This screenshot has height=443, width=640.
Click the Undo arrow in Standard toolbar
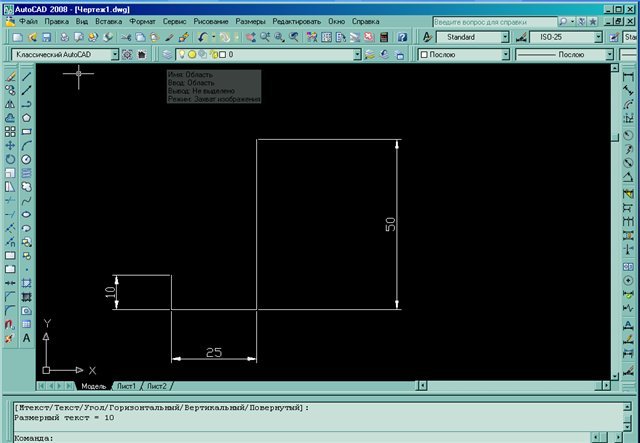point(203,37)
